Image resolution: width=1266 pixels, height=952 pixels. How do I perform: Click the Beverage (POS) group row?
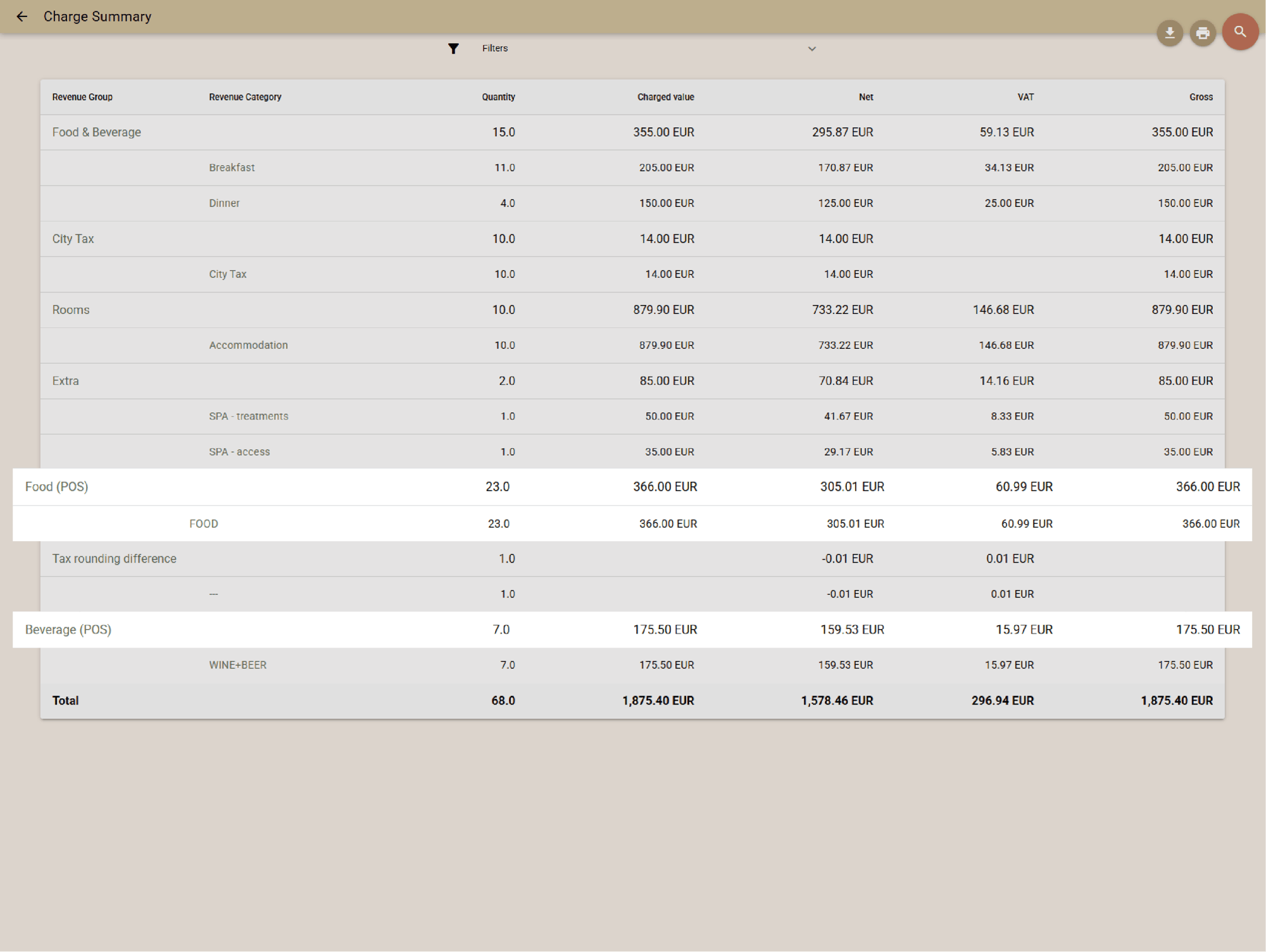click(68, 630)
